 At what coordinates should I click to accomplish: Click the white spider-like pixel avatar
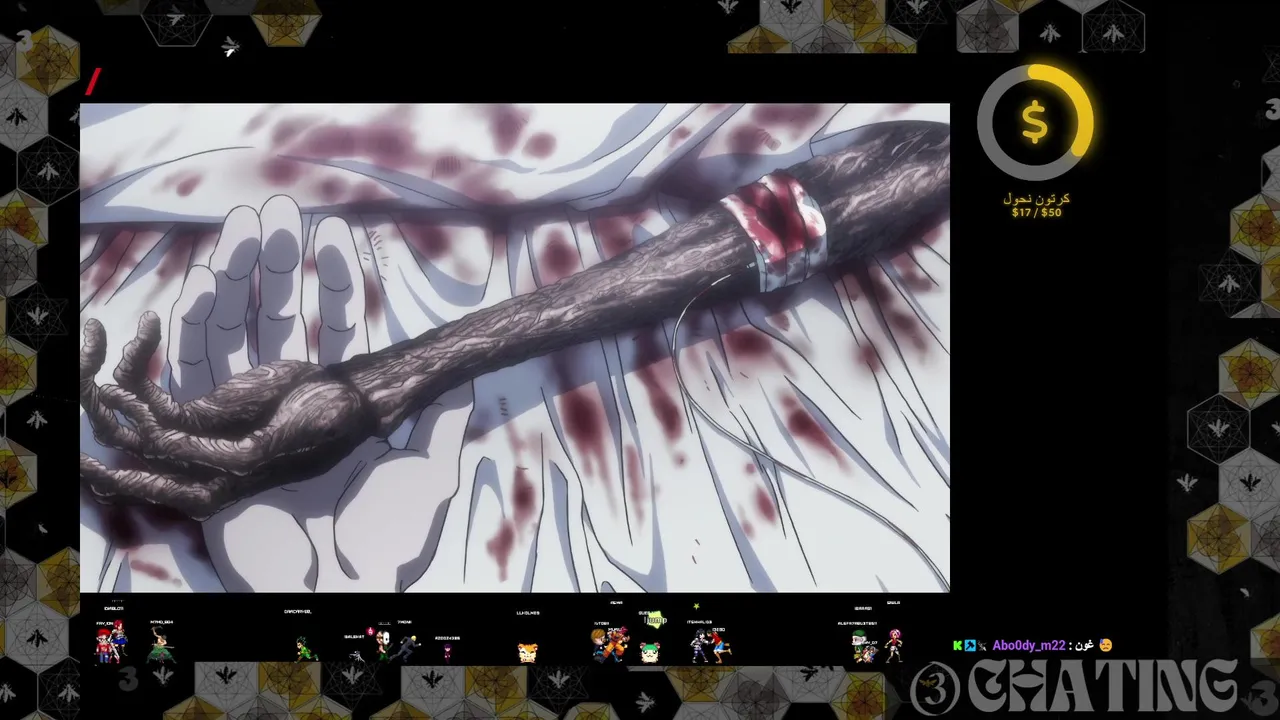click(x=357, y=657)
